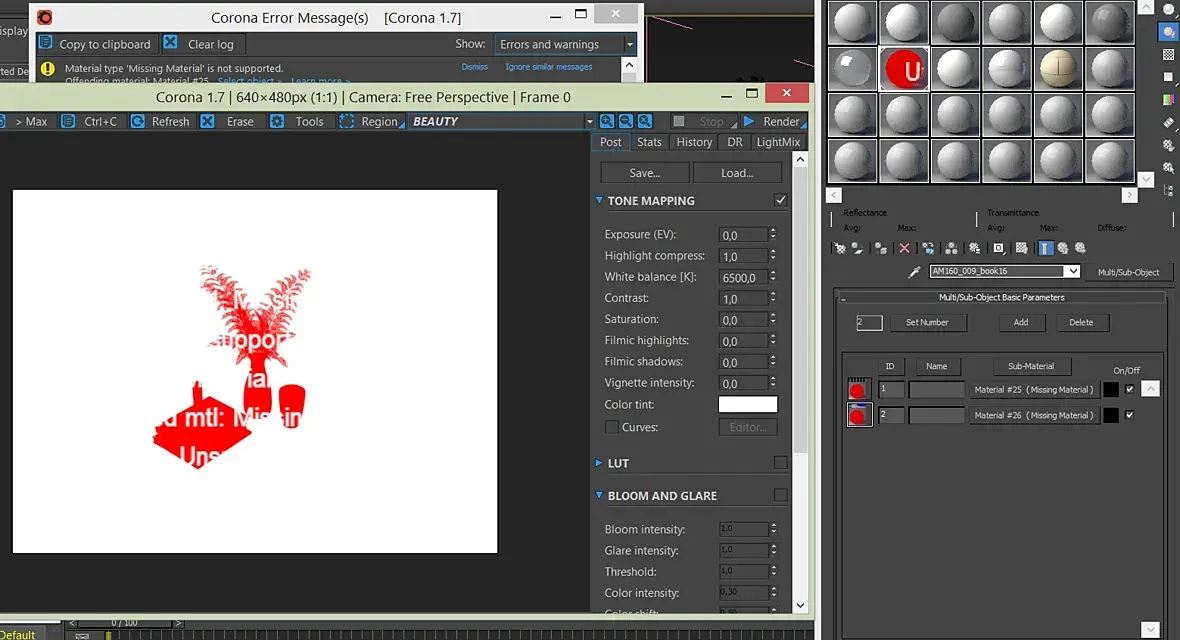1180x640 pixels.
Task: Enable the Curves checkbox
Action: coord(612,427)
